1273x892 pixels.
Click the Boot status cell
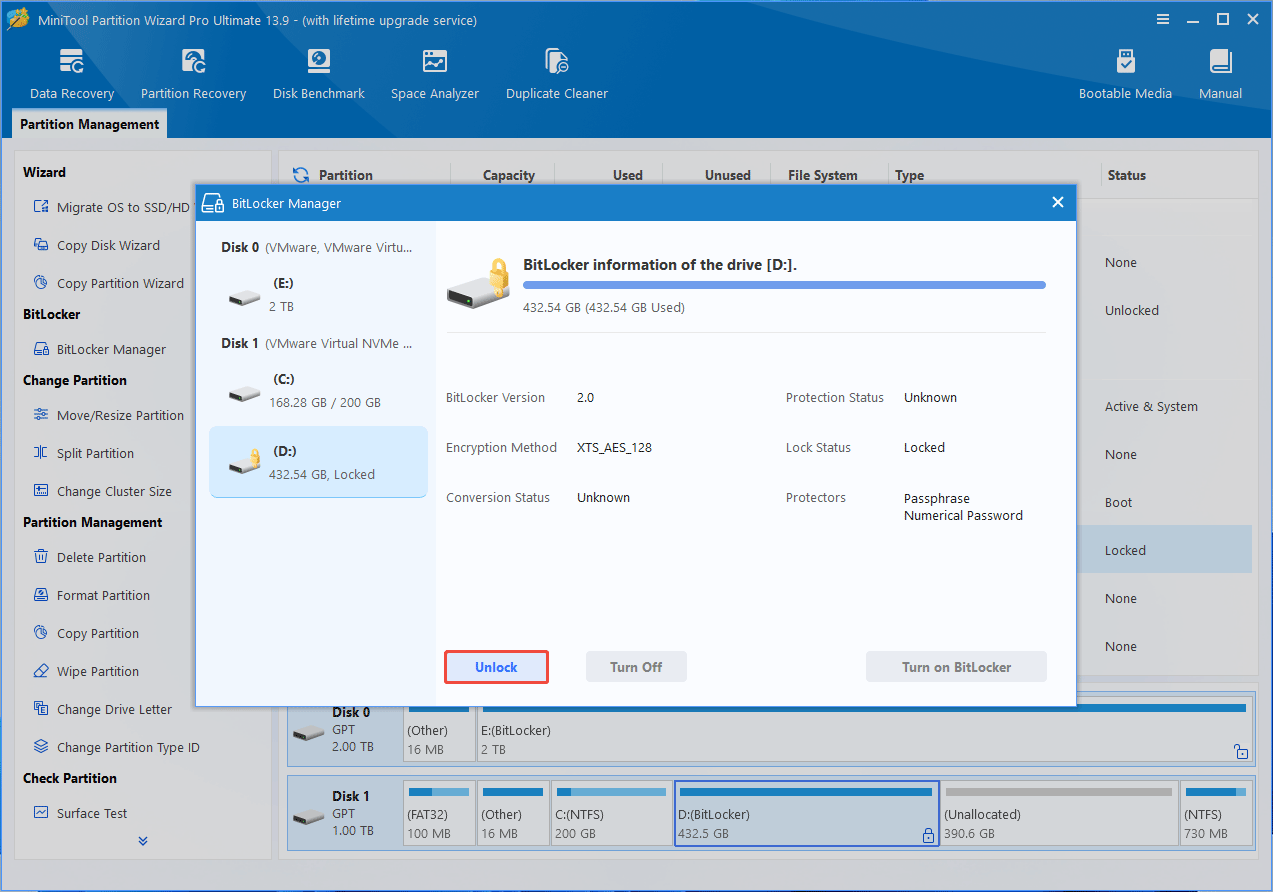click(1118, 502)
